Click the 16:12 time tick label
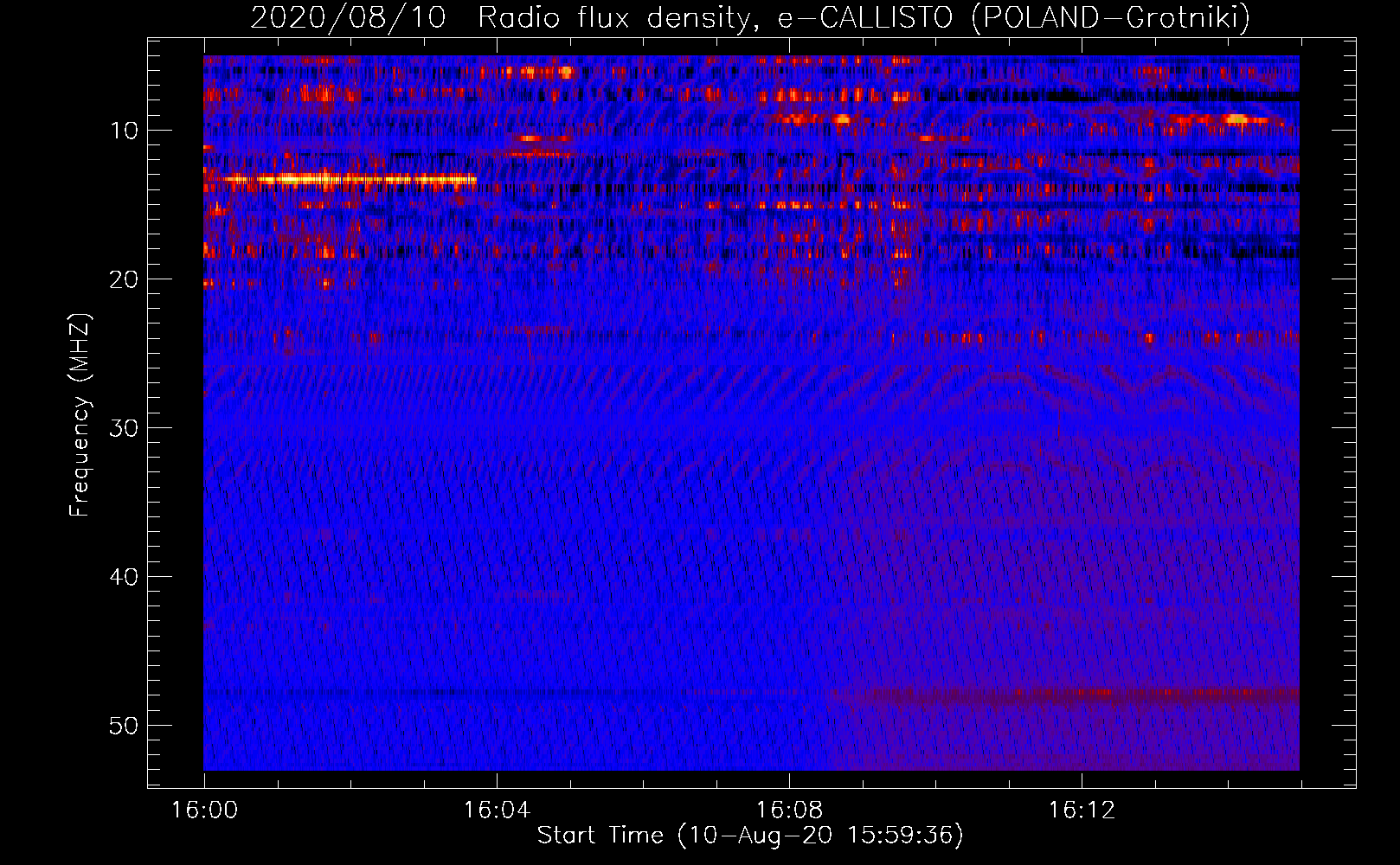The height and width of the screenshot is (865, 1400). pos(1082,811)
